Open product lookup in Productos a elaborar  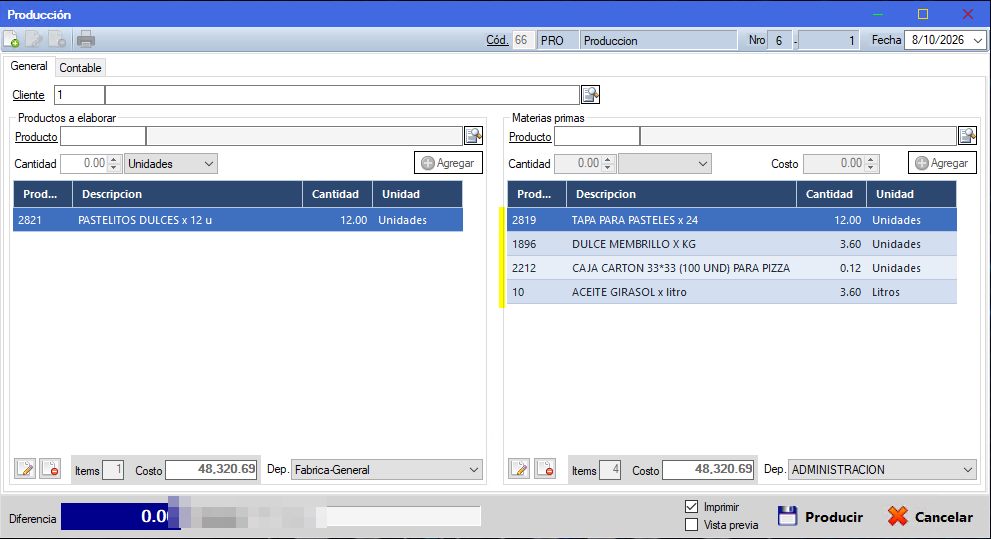click(473, 135)
